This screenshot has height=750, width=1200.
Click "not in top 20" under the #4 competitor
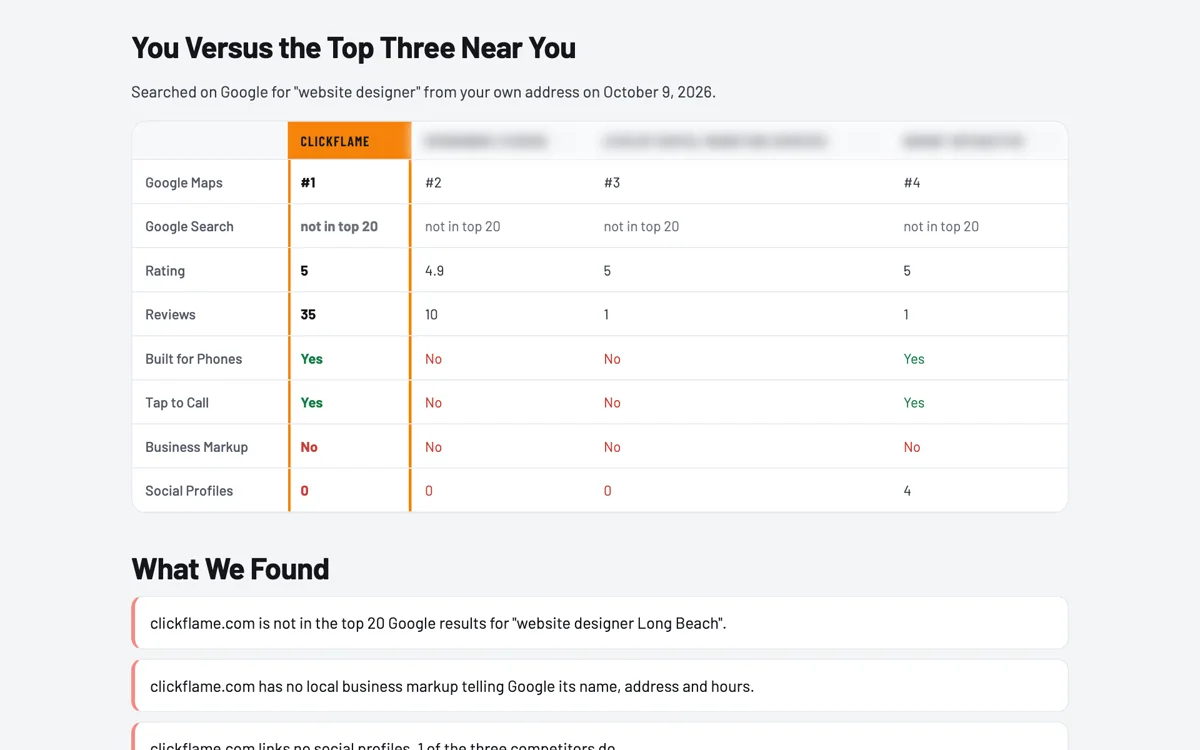(x=941, y=227)
